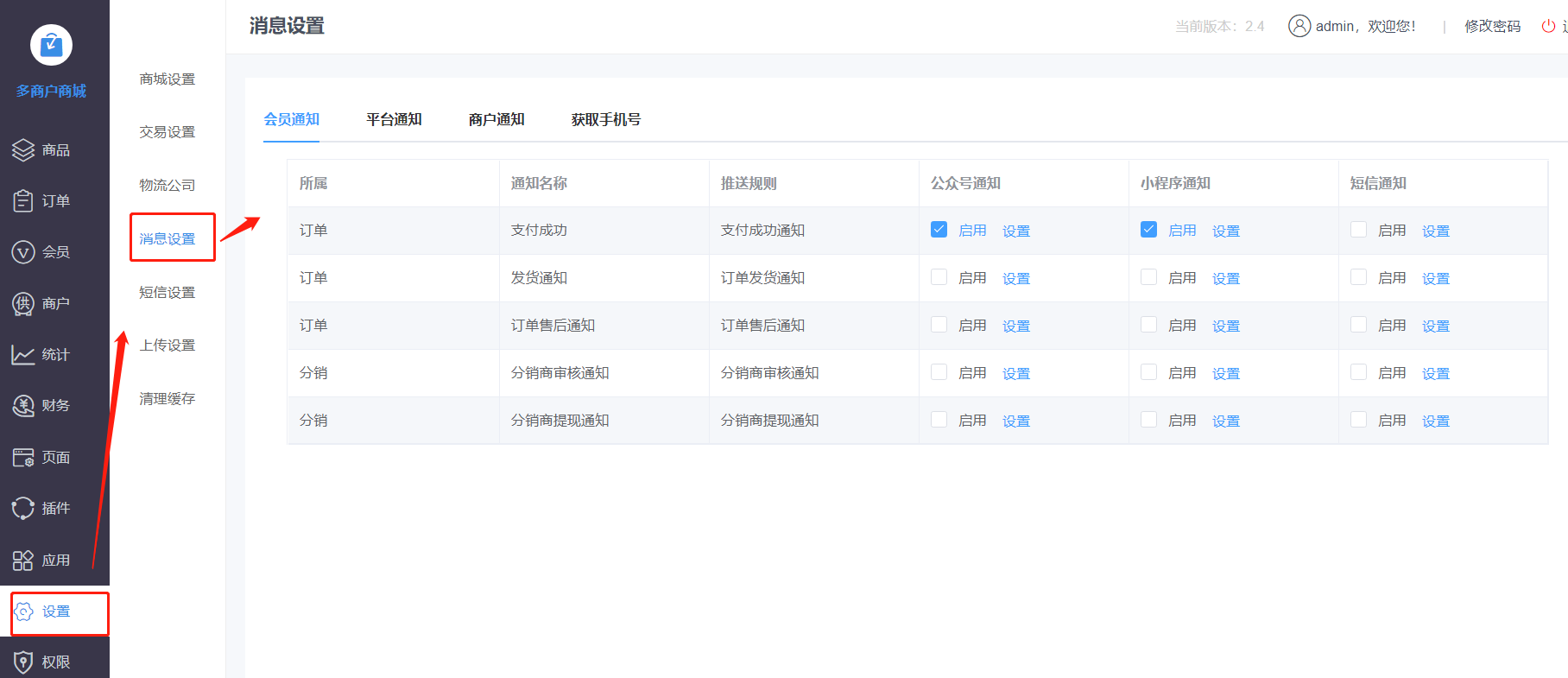Enable 公众号通知 for 发货通知
This screenshot has height=678, width=1568.
(939, 277)
